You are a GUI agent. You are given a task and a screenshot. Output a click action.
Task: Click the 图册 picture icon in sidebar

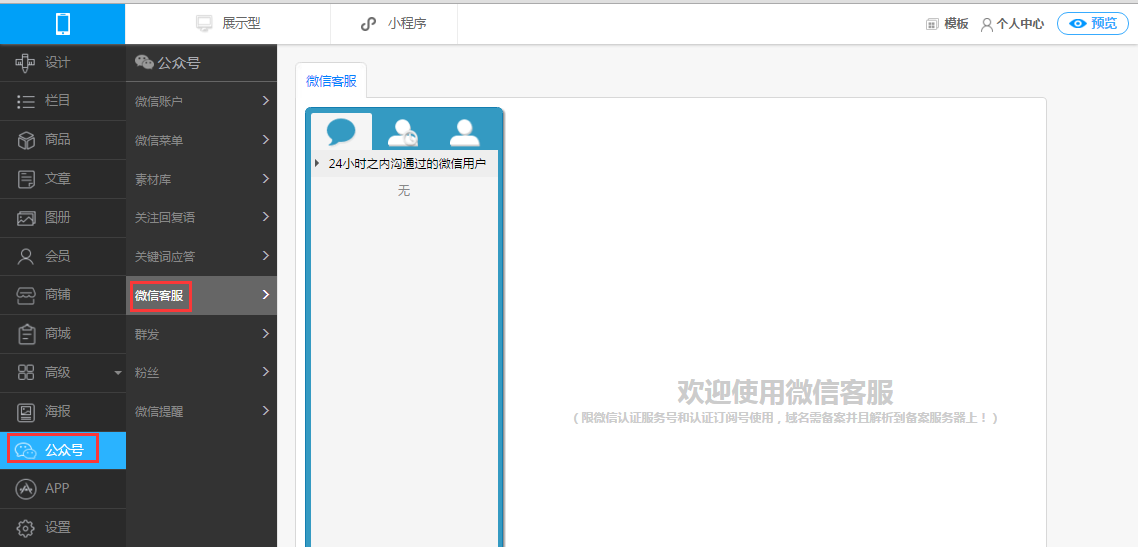(x=26, y=218)
